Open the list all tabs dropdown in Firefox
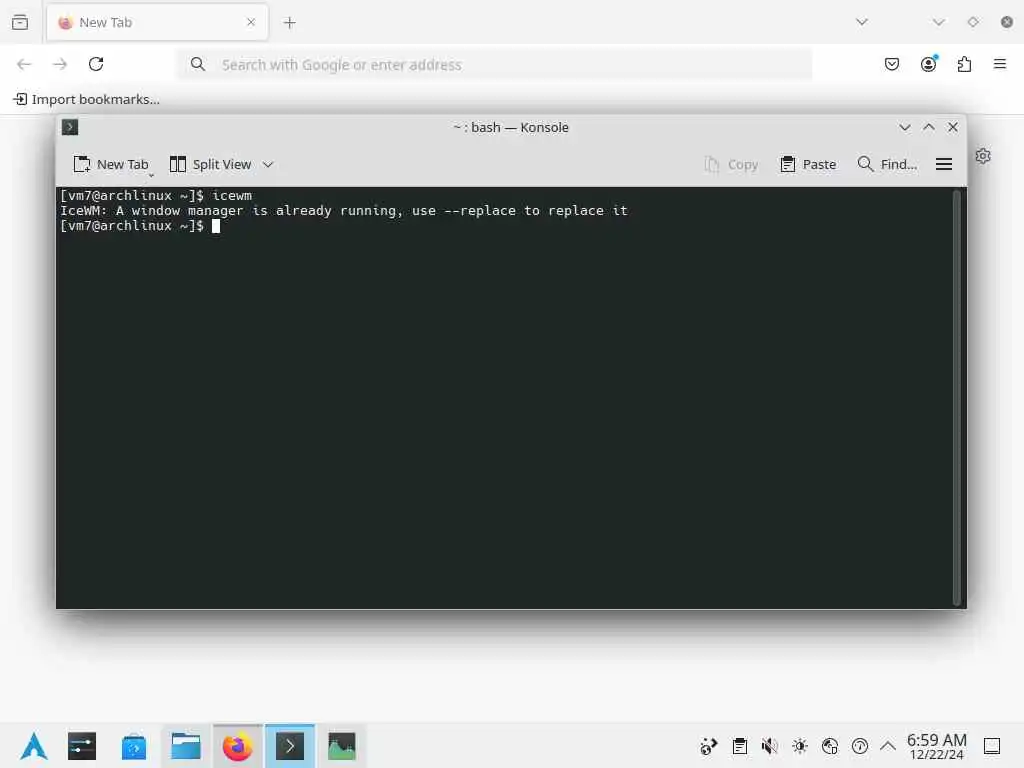1024x768 pixels. point(862,22)
